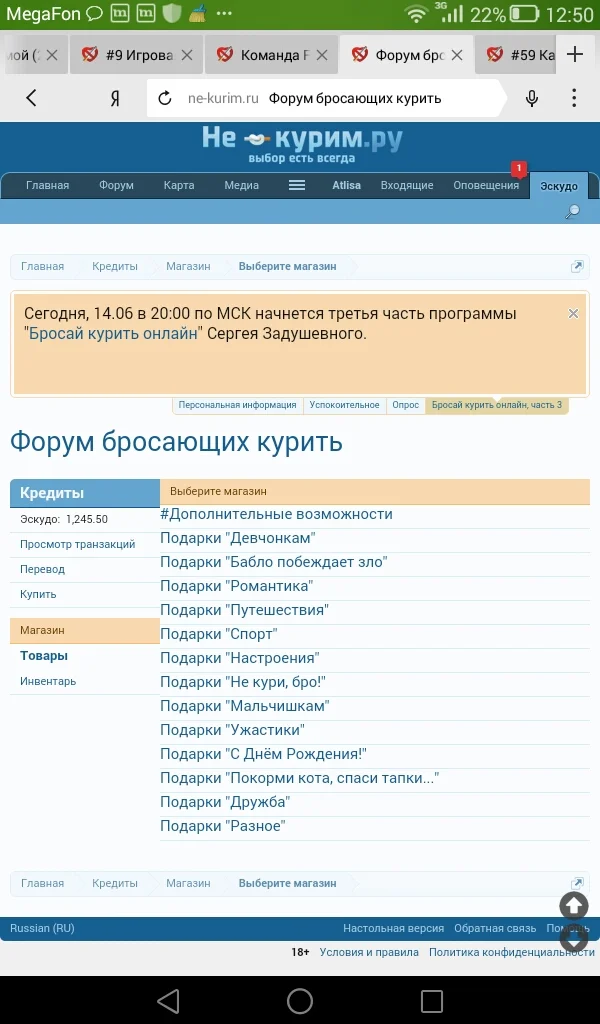
Task: Open the #Дополнительные возможности shop
Action: (276, 514)
